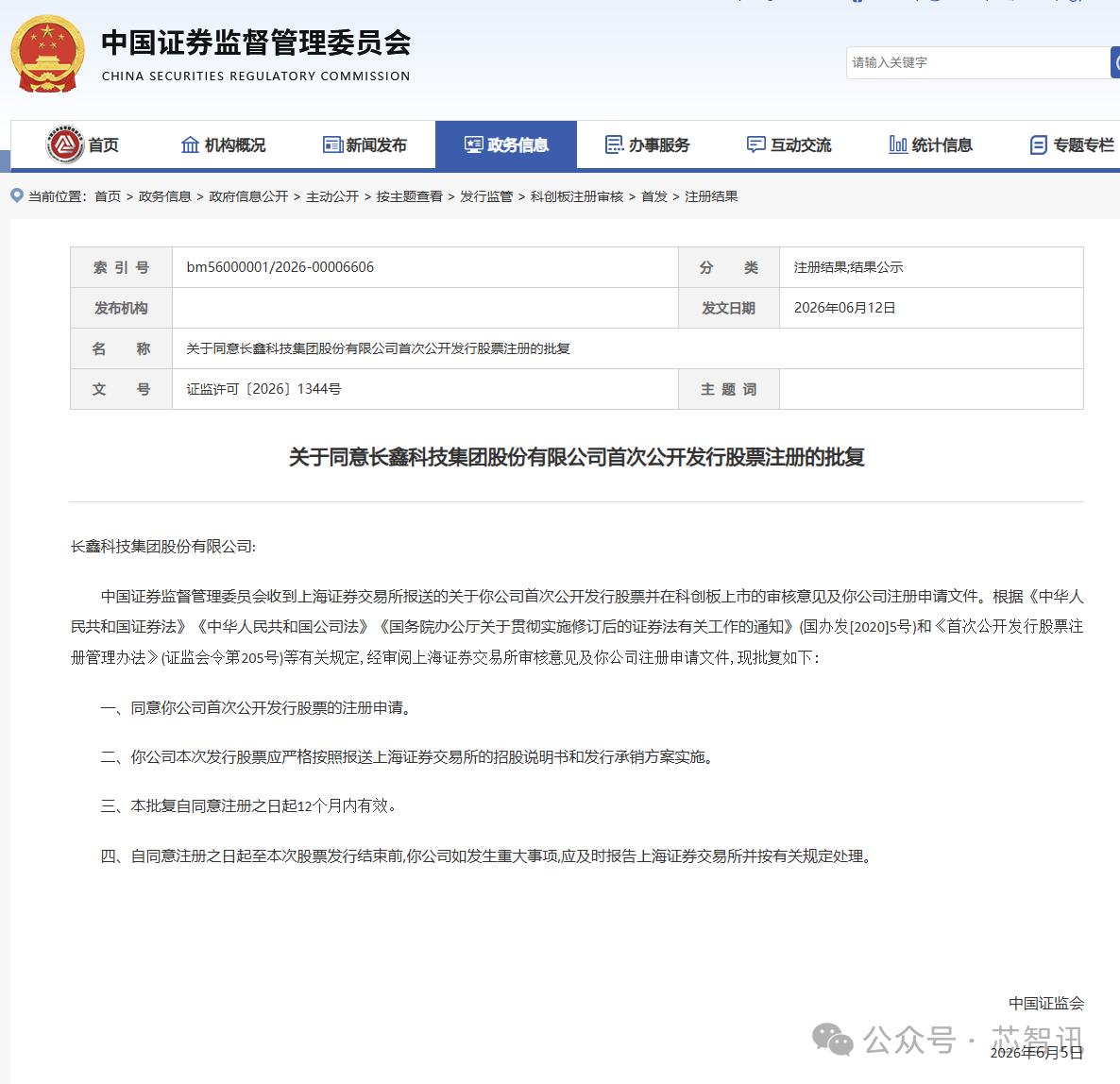
Task: Click the home tab's round emblem icon
Action: point(65,145)
